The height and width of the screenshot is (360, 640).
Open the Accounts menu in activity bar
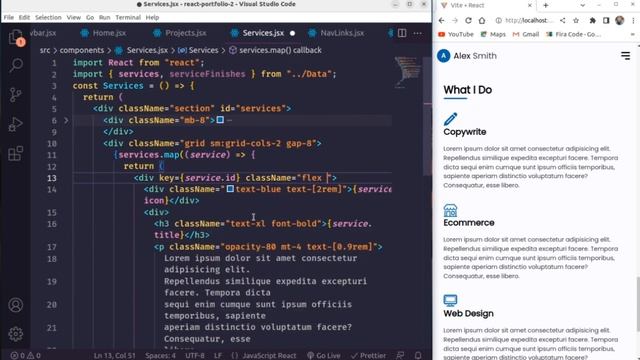[16, 305]
